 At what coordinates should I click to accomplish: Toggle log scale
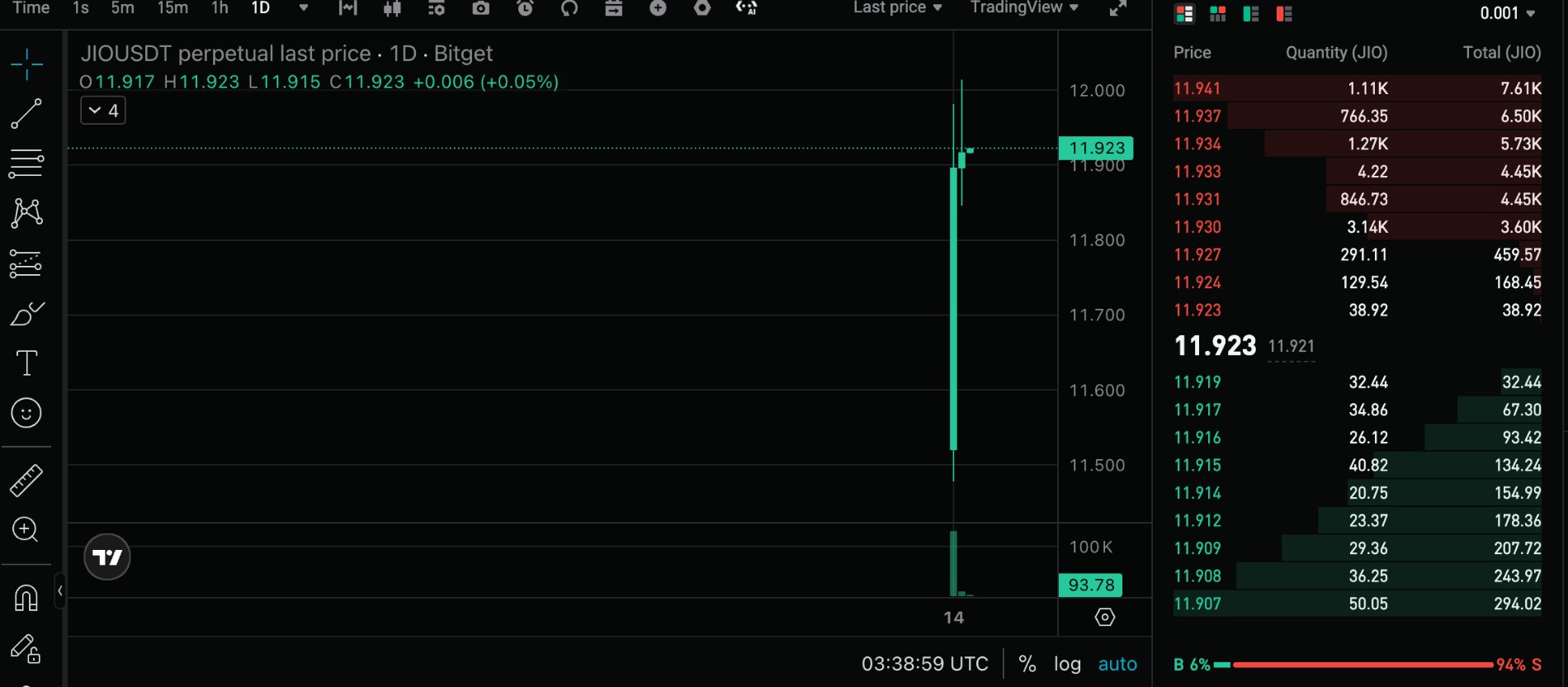[1067, 664]
